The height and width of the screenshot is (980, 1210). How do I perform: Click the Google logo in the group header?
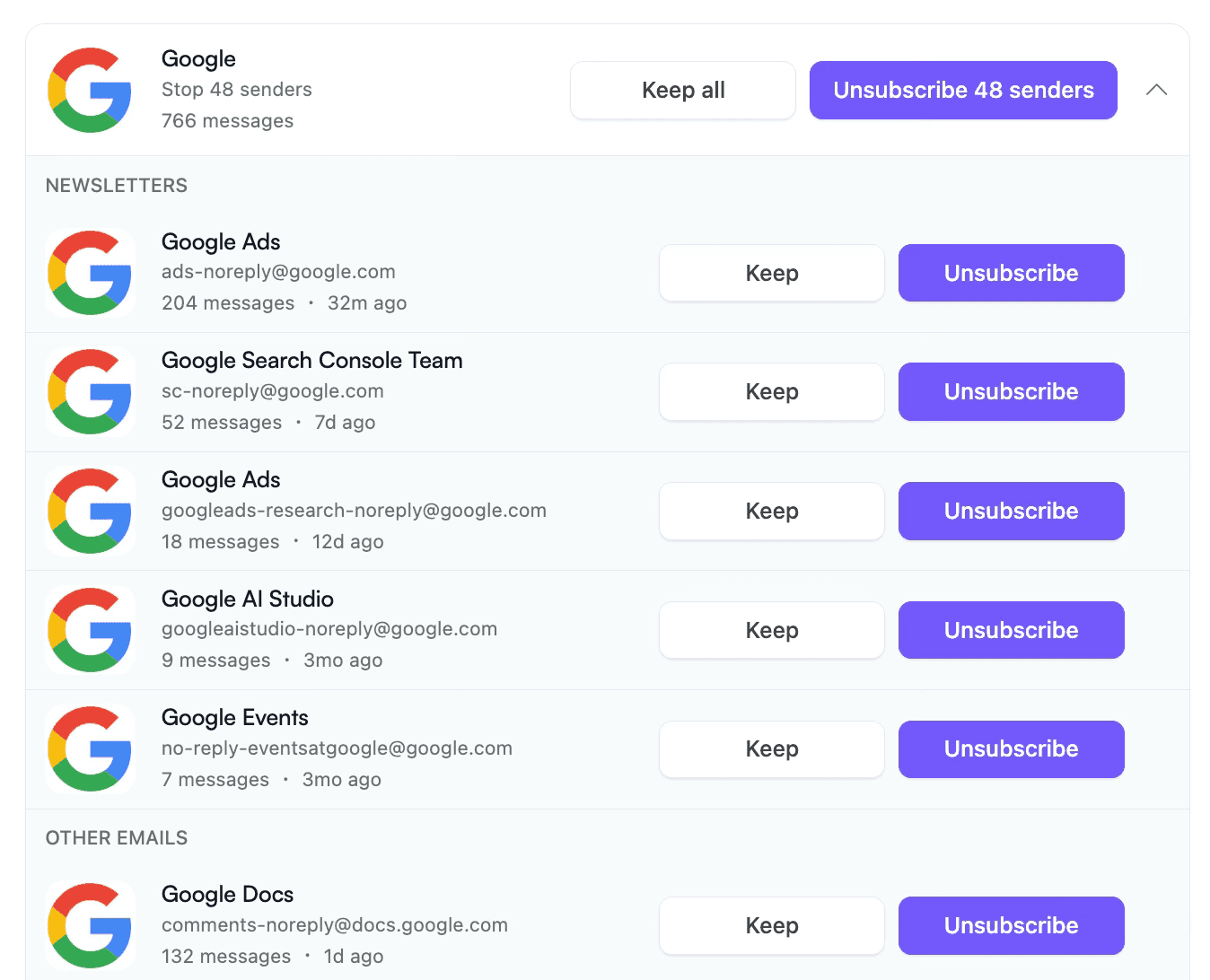90,90
